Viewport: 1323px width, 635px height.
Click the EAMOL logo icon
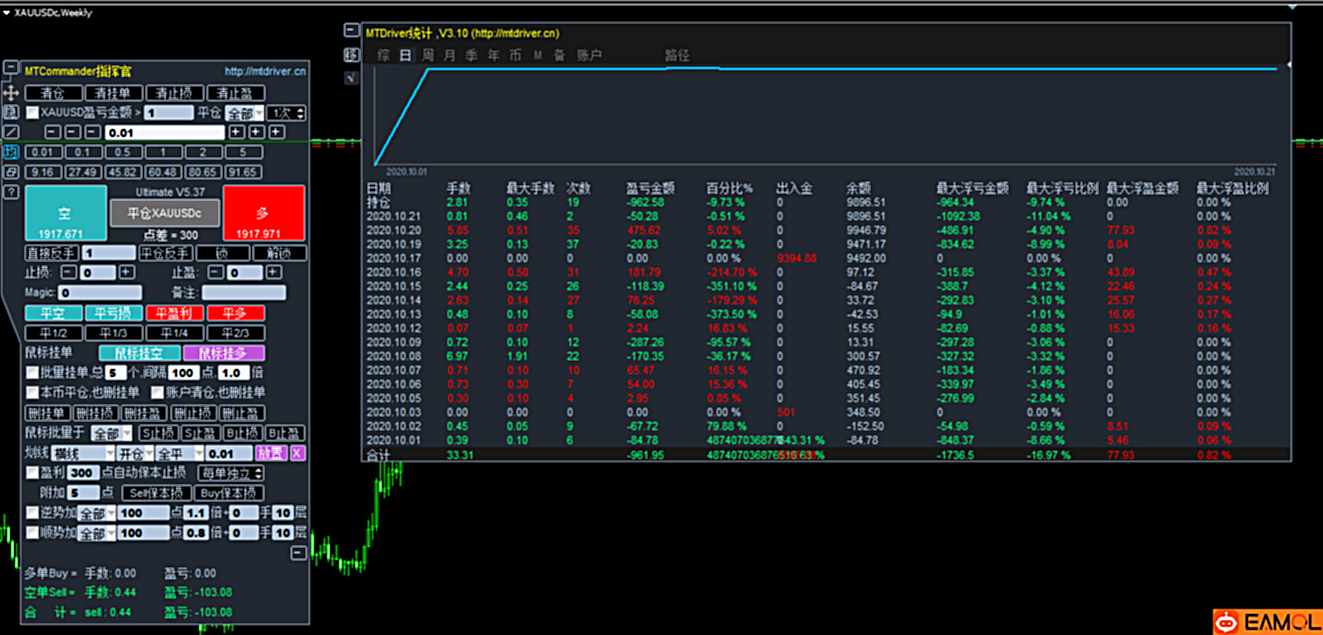[x=1227, y=623]
